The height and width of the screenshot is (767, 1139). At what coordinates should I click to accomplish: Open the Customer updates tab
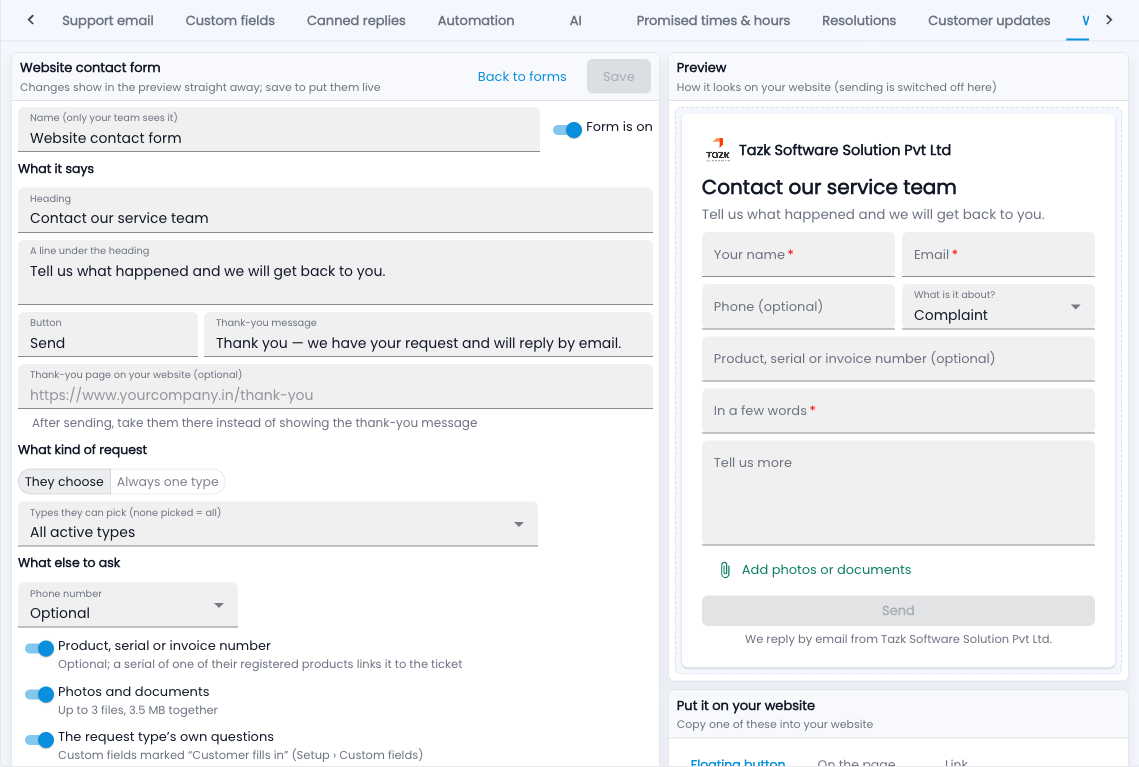(x=989, y=20)
